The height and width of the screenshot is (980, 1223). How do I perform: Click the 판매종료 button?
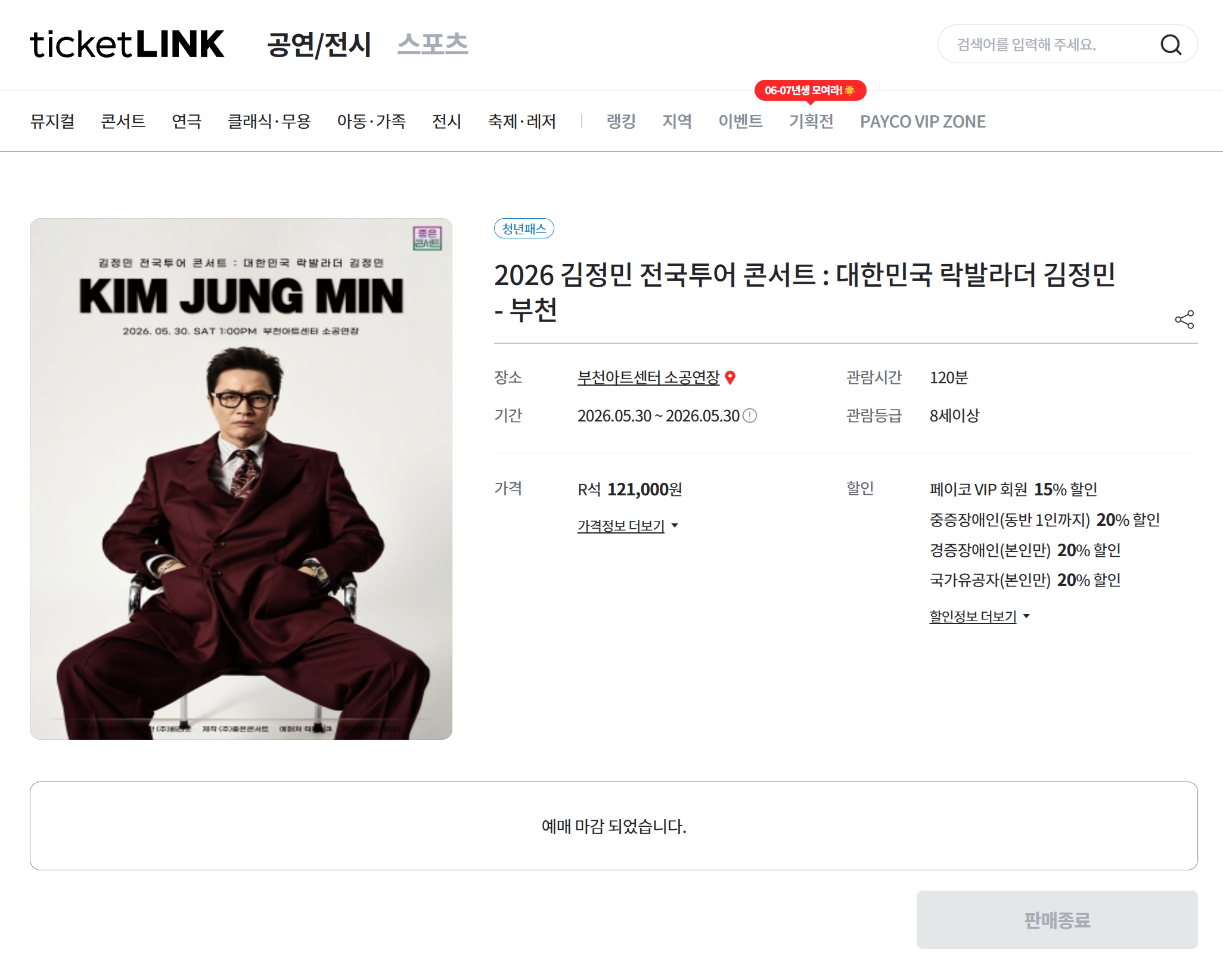click(x=1057, y=920)
